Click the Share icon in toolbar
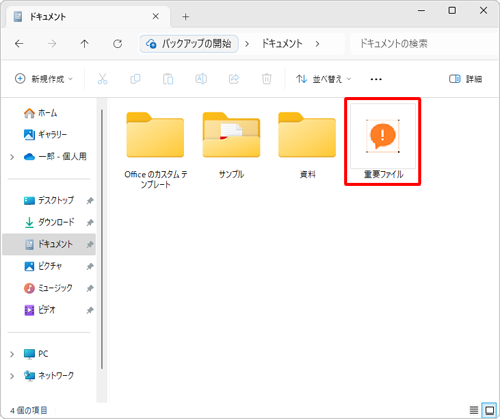The image size is (500, 419). tap(234, 79)
